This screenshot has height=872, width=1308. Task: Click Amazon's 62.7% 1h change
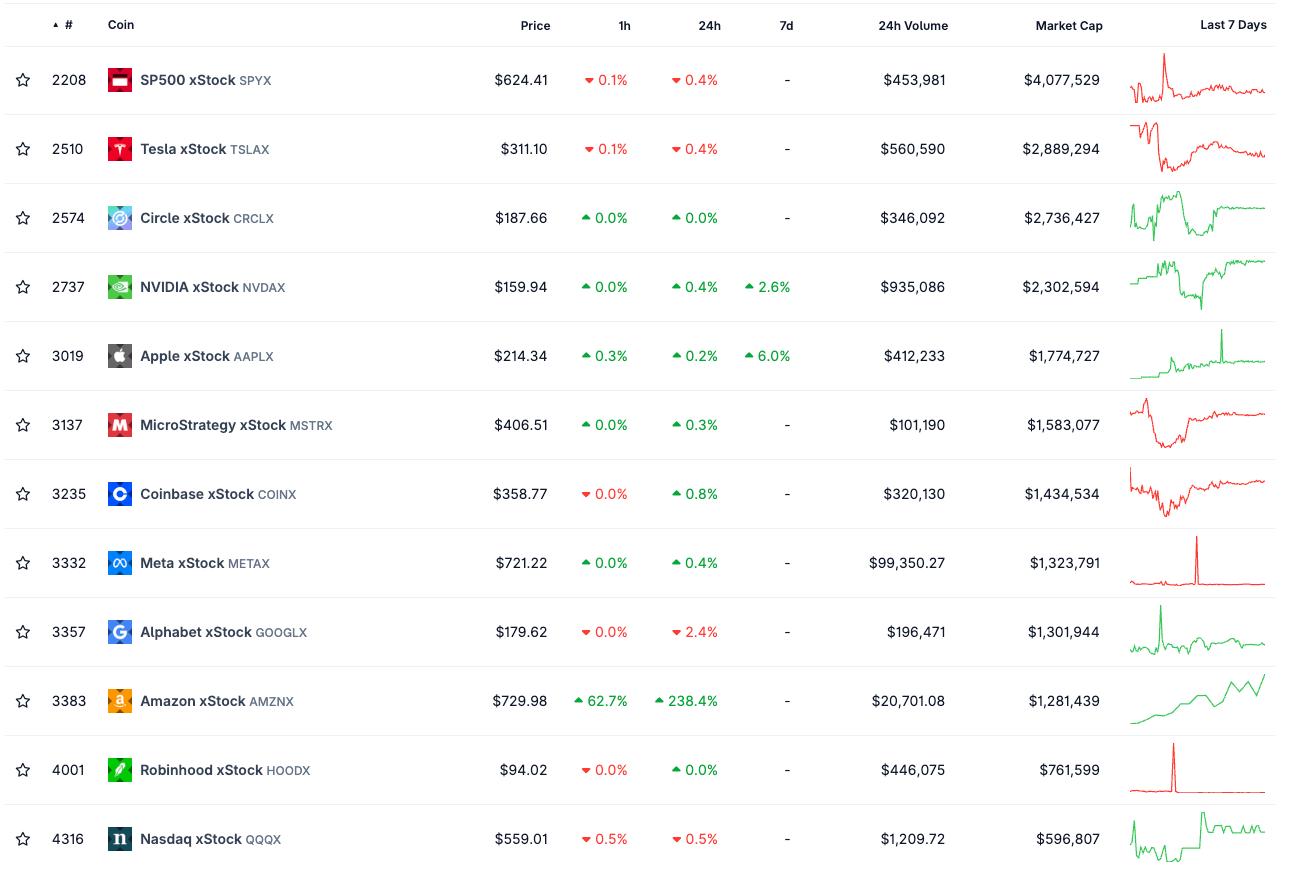tap(601, 701)
